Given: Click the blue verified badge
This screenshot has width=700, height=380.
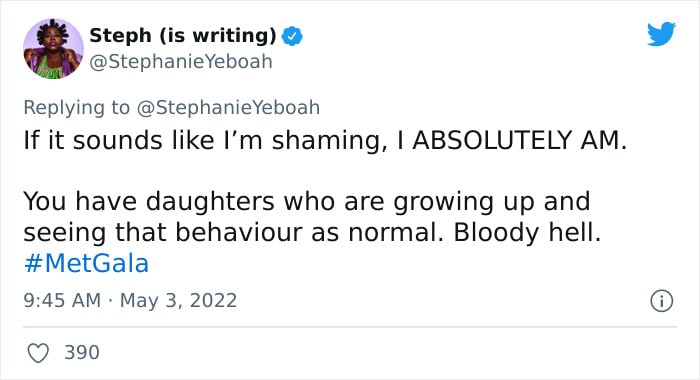Looking at the screenshot, I should [292, 36].
